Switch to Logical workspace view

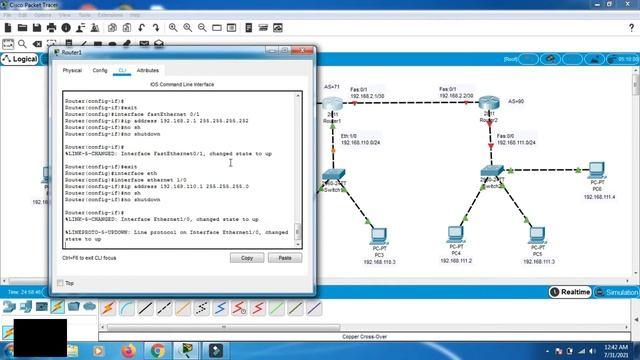click(x=20, y=59)
